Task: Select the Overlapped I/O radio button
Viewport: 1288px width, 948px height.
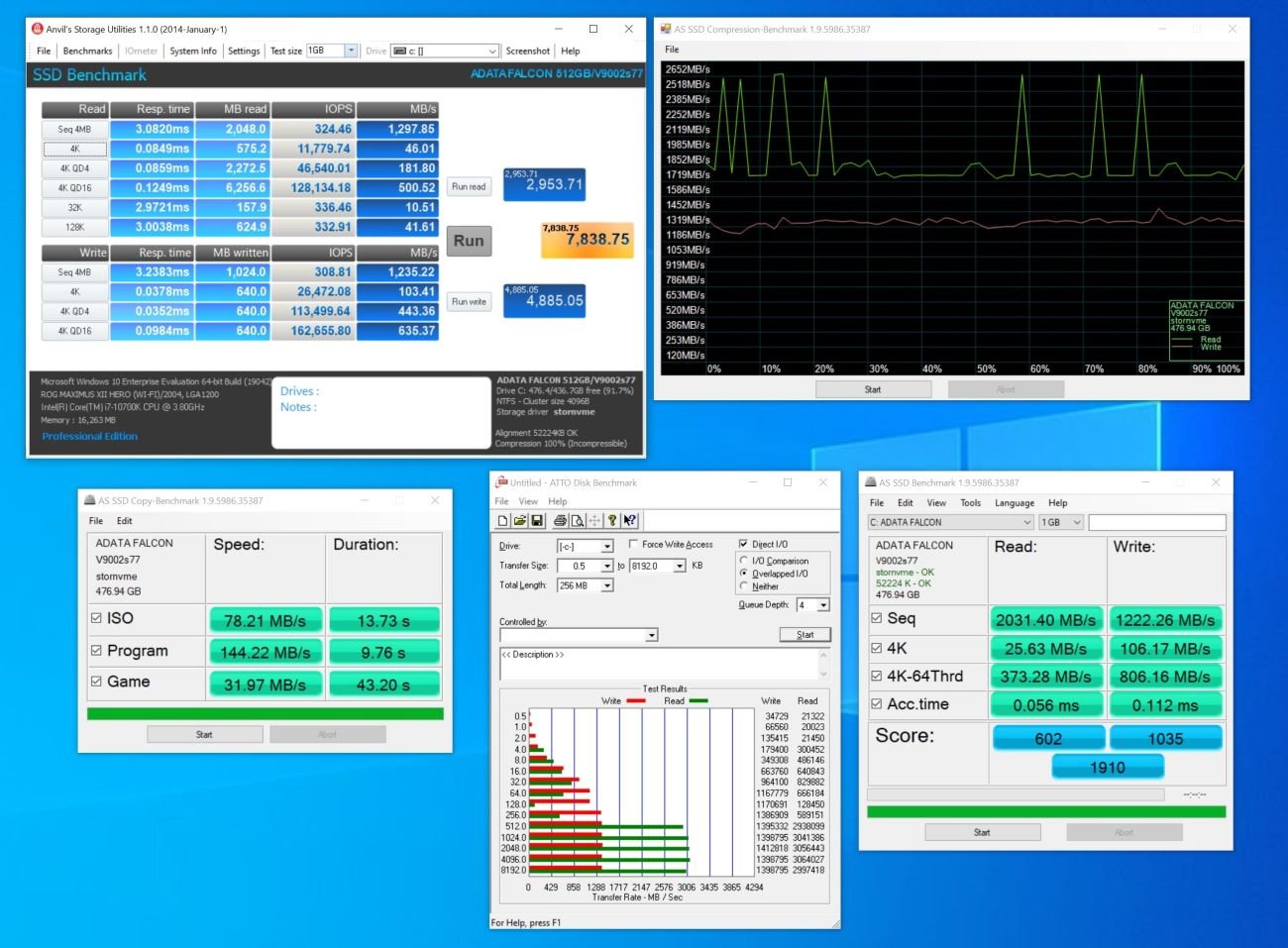Action: (x=743, y=574)
